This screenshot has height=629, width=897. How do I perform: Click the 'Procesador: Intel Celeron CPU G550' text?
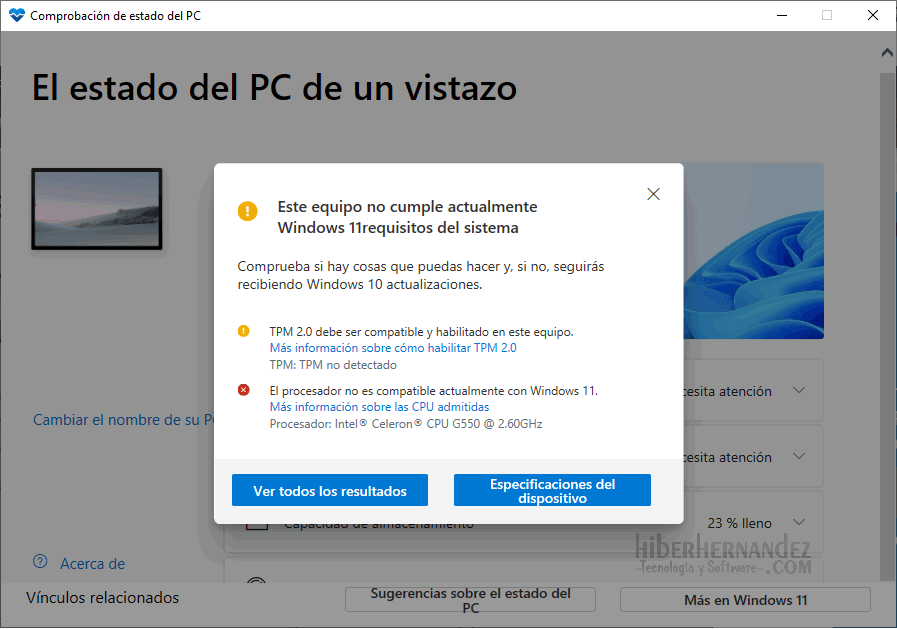pos(406,424)
